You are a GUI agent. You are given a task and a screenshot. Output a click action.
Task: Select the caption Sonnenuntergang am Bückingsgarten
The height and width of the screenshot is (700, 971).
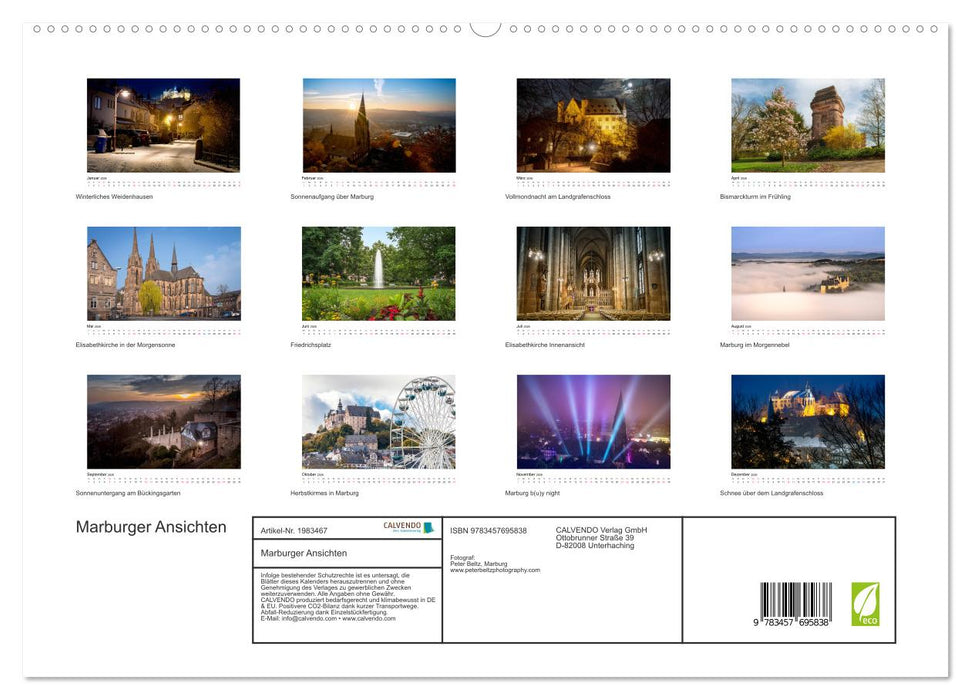pos(128,491)
